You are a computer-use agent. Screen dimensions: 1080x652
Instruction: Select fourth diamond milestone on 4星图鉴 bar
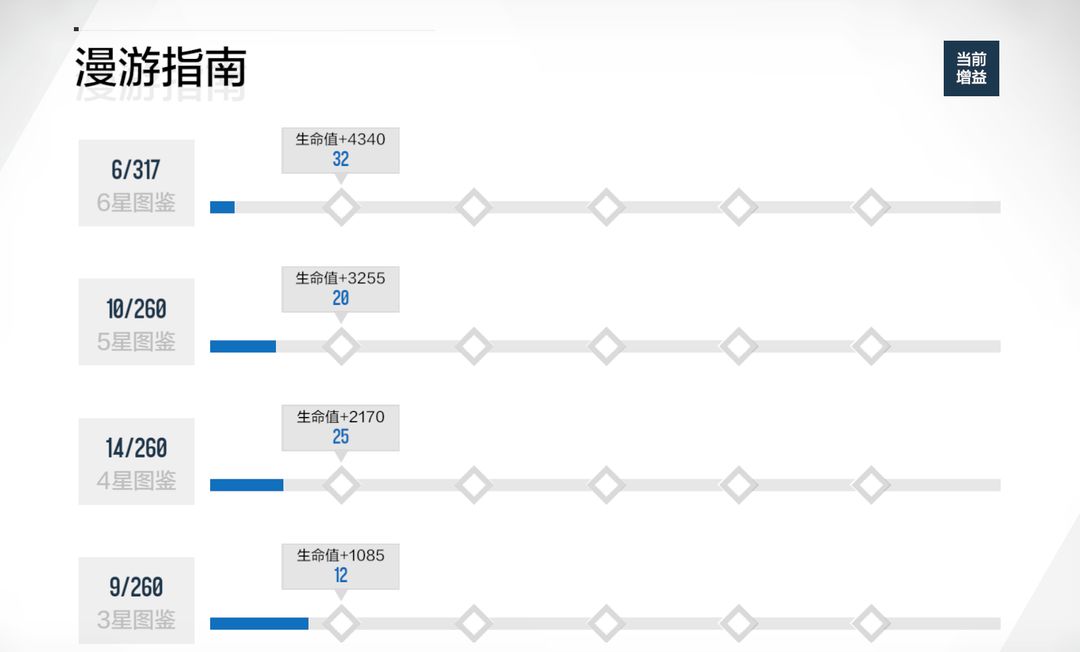pos(739,485)
